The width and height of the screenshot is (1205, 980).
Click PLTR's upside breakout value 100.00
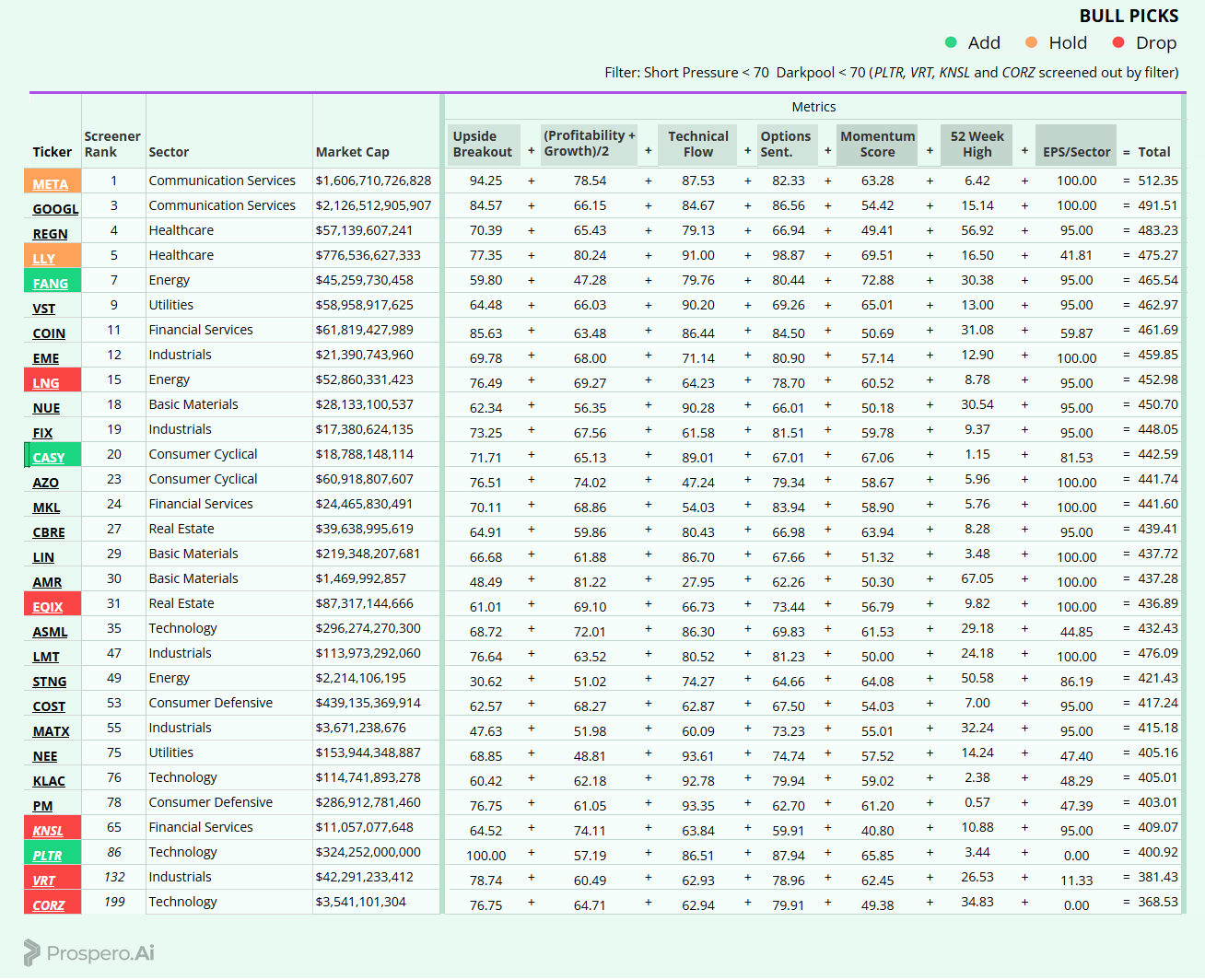pos(486,856)
